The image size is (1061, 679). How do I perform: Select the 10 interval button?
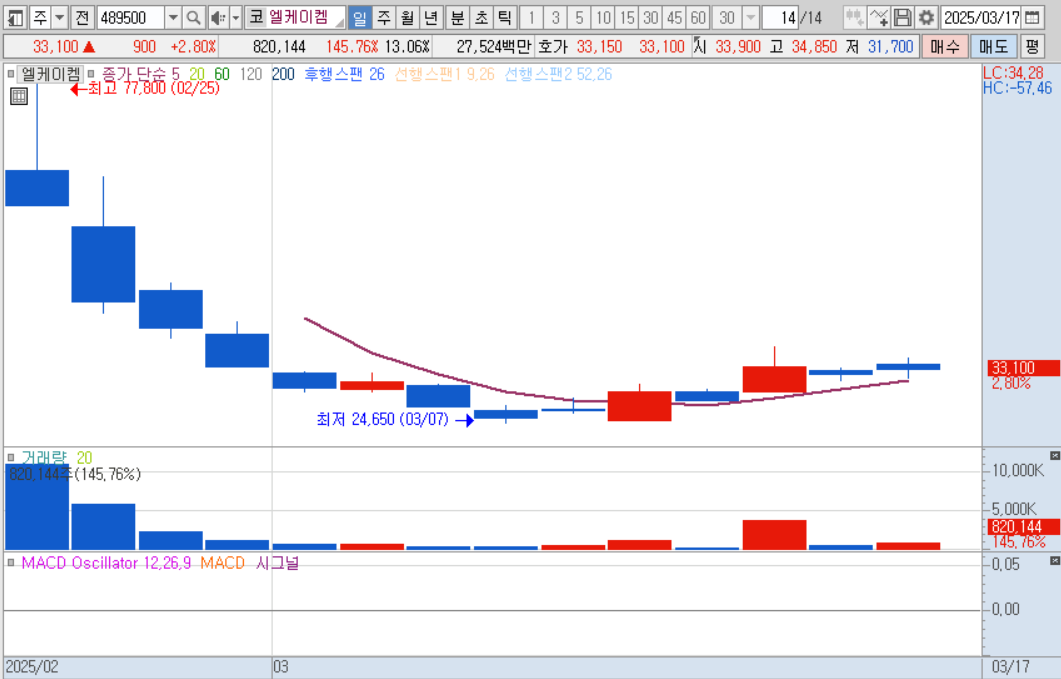click(603, 18)
